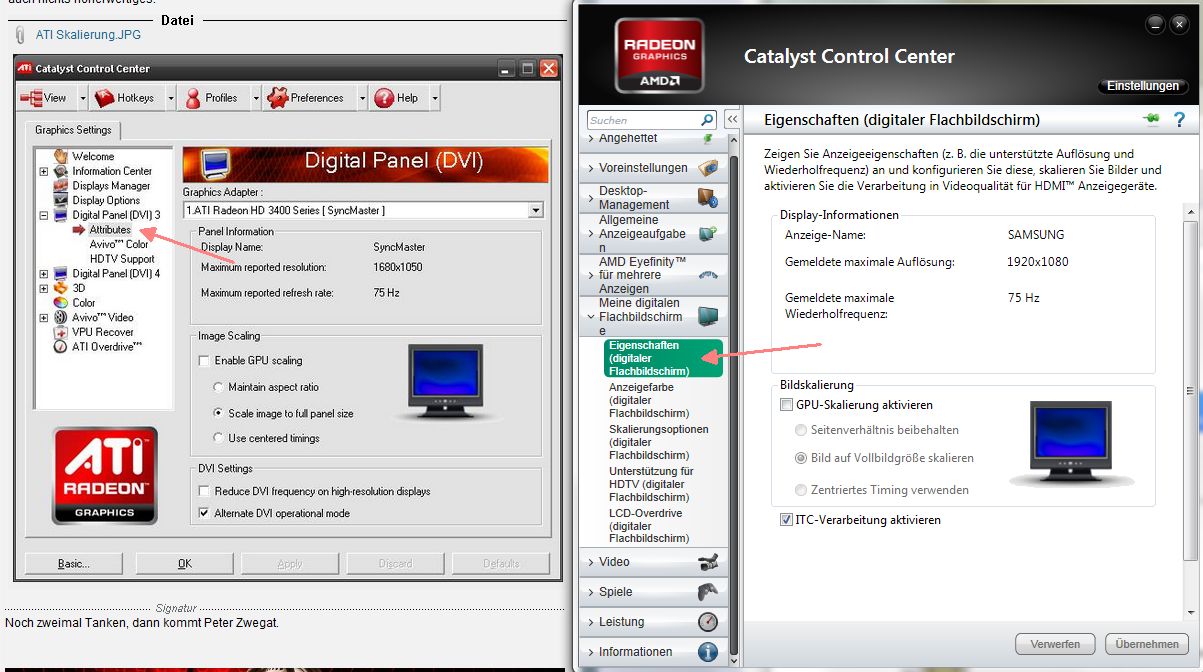Click the Informationen info sidebar icon
Image resolution: width=1203 pixels, height=672 pixels.
pos(708,652)
